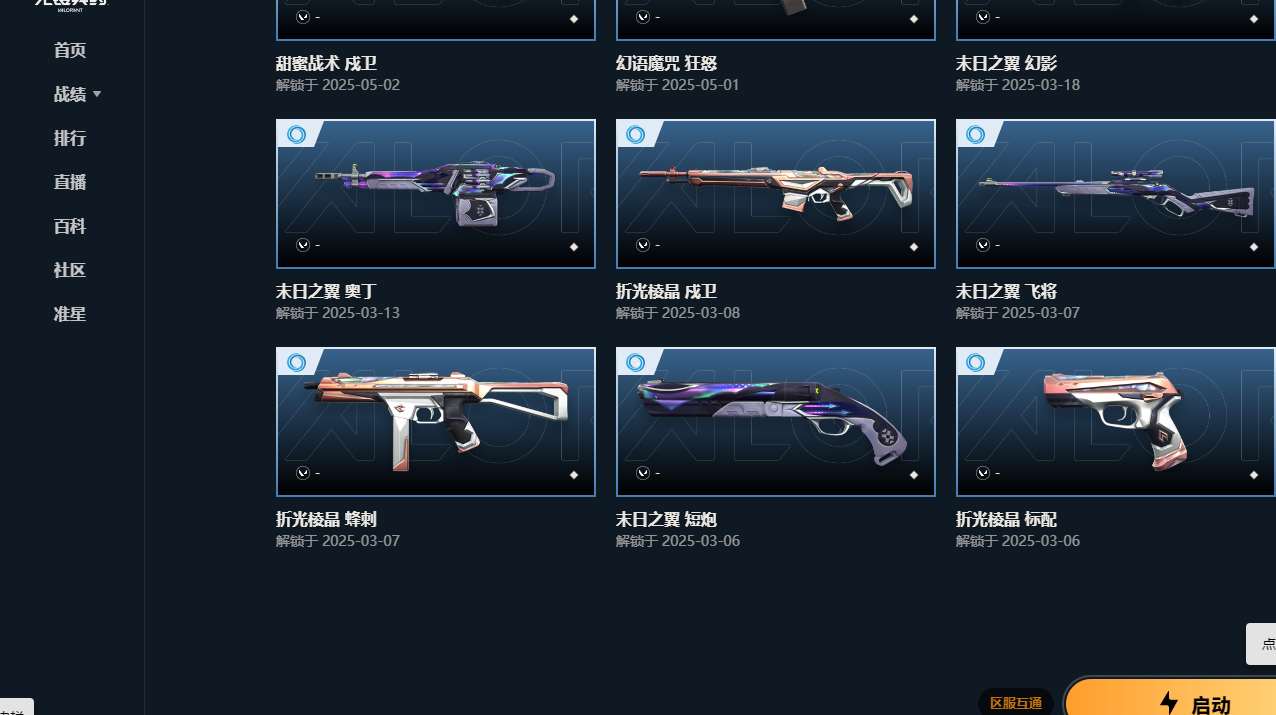Select the 折光棱晶 蜂刺 weapon image
This screenshot has width=1276, height=715.
coord(436,422)
